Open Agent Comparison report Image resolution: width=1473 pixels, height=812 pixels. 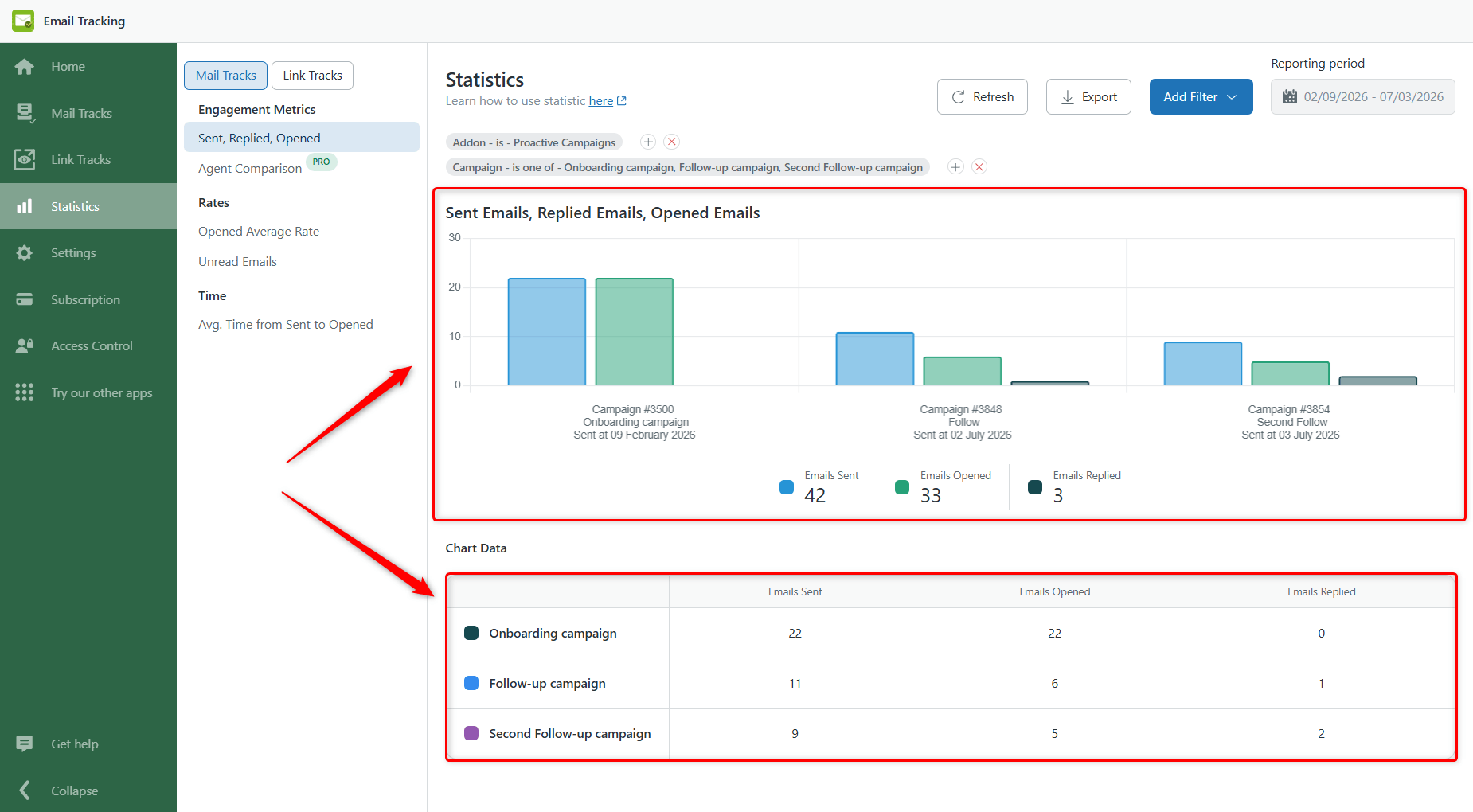[250, 168]
